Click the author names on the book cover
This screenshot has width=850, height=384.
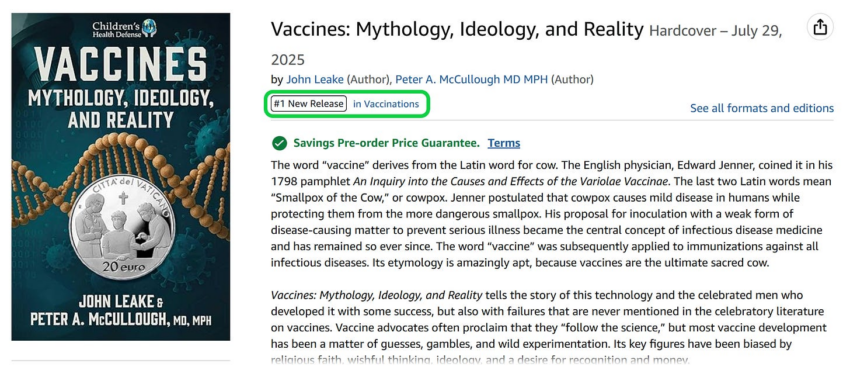click(x=121, y=310)
